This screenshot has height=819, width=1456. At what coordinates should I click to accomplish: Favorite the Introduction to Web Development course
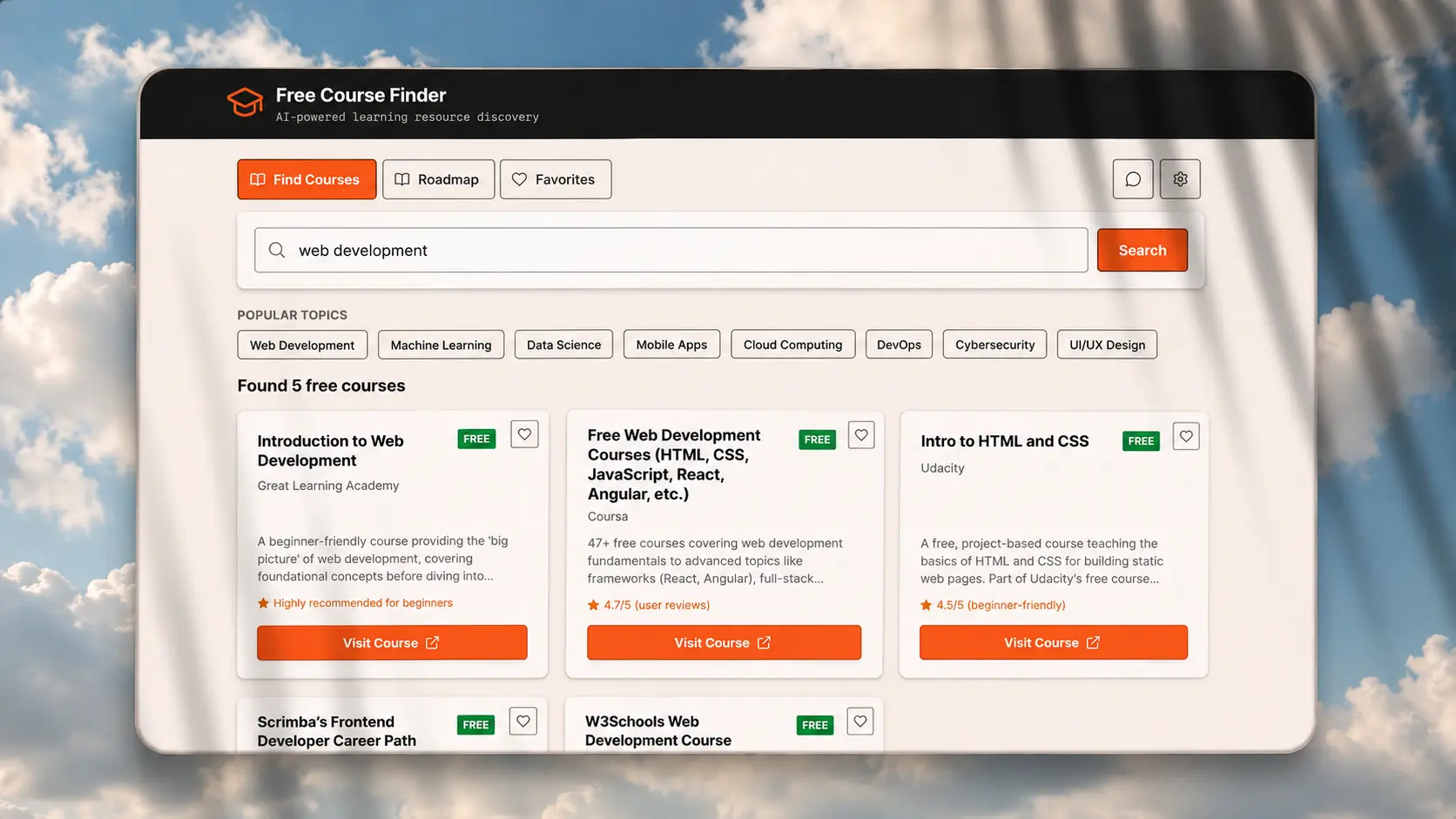pos(524,434)
